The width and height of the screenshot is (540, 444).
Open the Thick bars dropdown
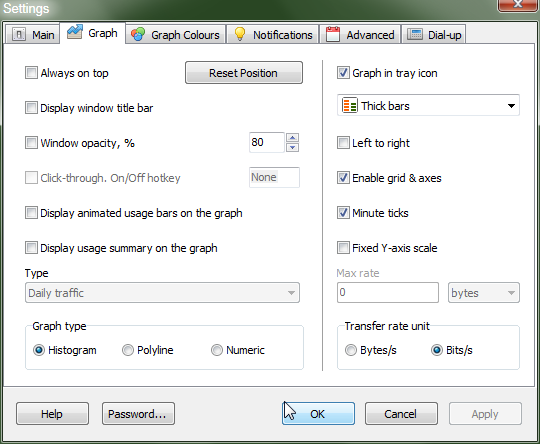click(x=428, y=105)
